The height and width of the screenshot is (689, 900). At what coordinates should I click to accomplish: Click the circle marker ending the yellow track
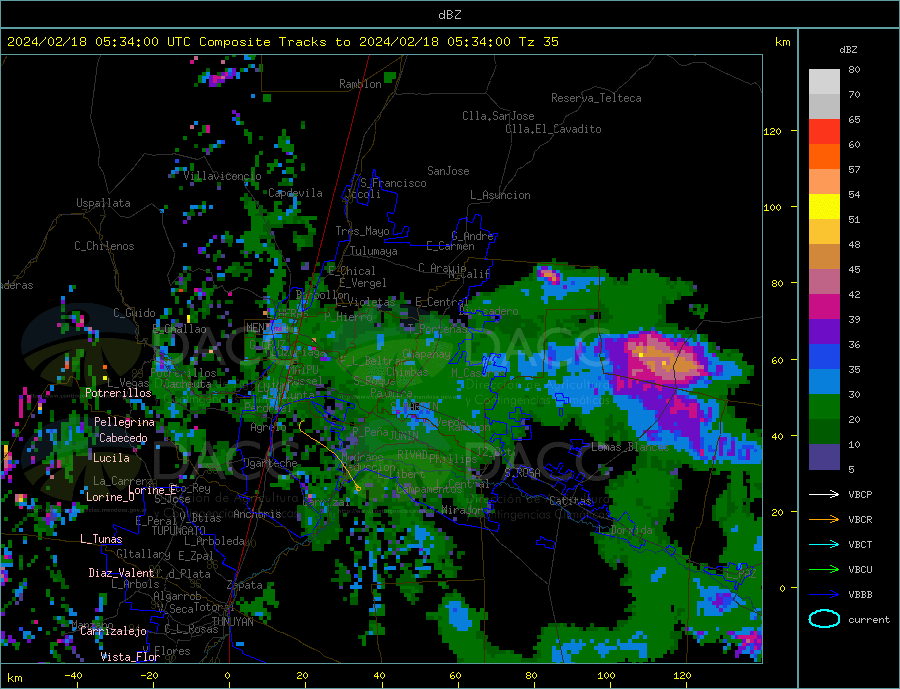(x=358, y=489)
